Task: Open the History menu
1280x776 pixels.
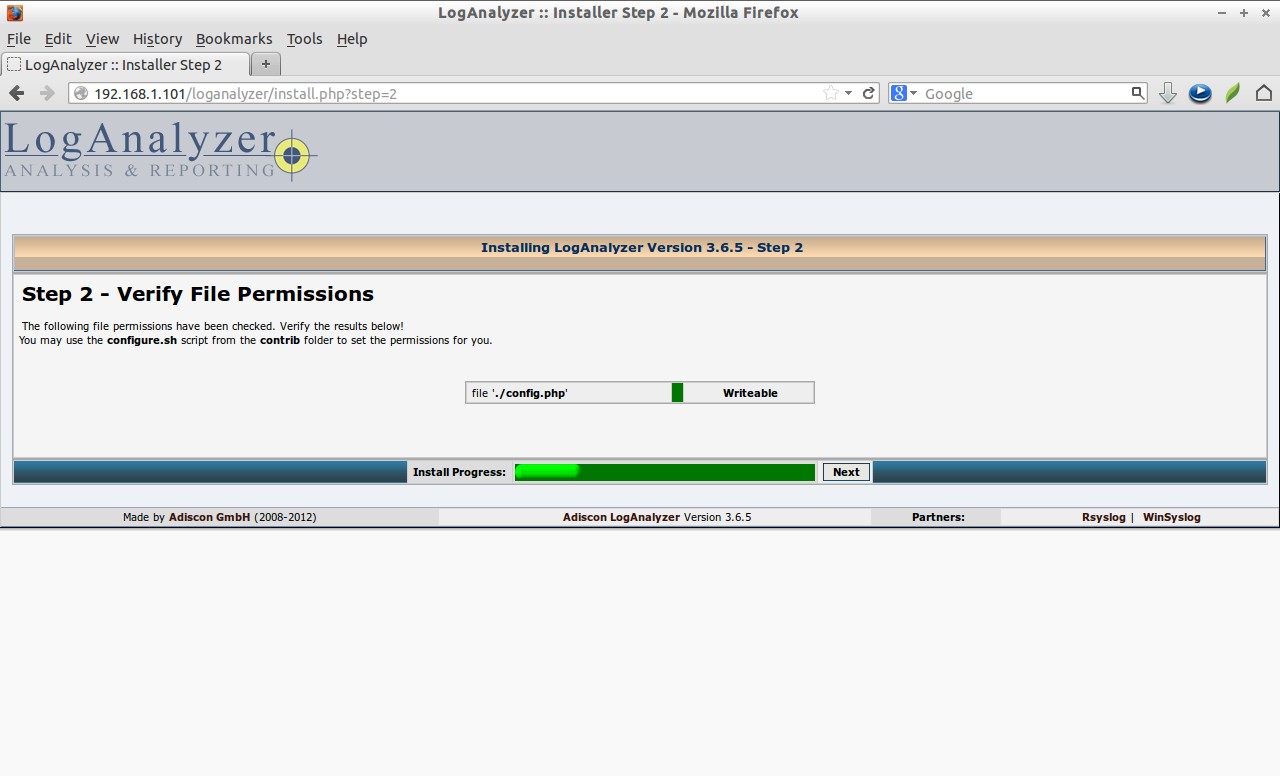Action: 157,39
